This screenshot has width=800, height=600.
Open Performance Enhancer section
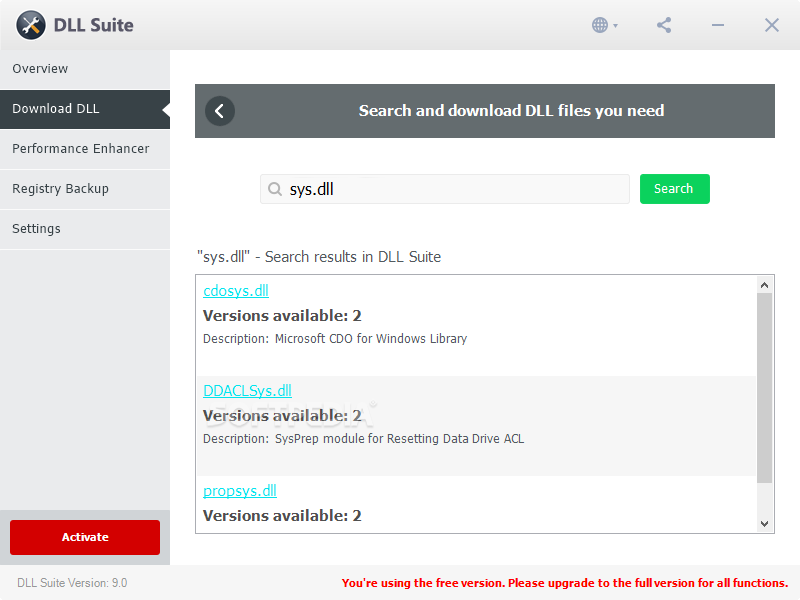[x=85, y=148]
